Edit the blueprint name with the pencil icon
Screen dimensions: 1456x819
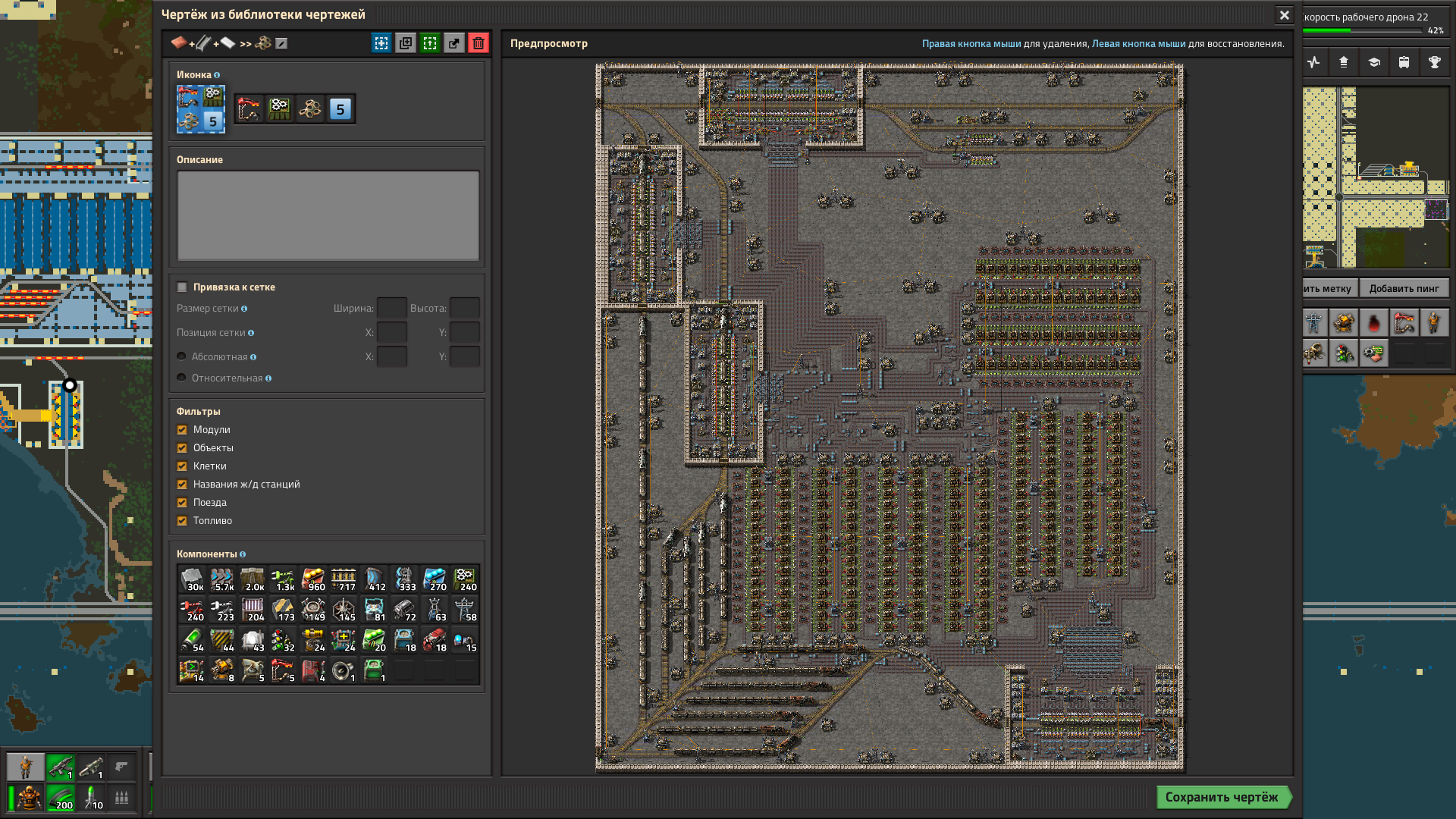[281, 44]
